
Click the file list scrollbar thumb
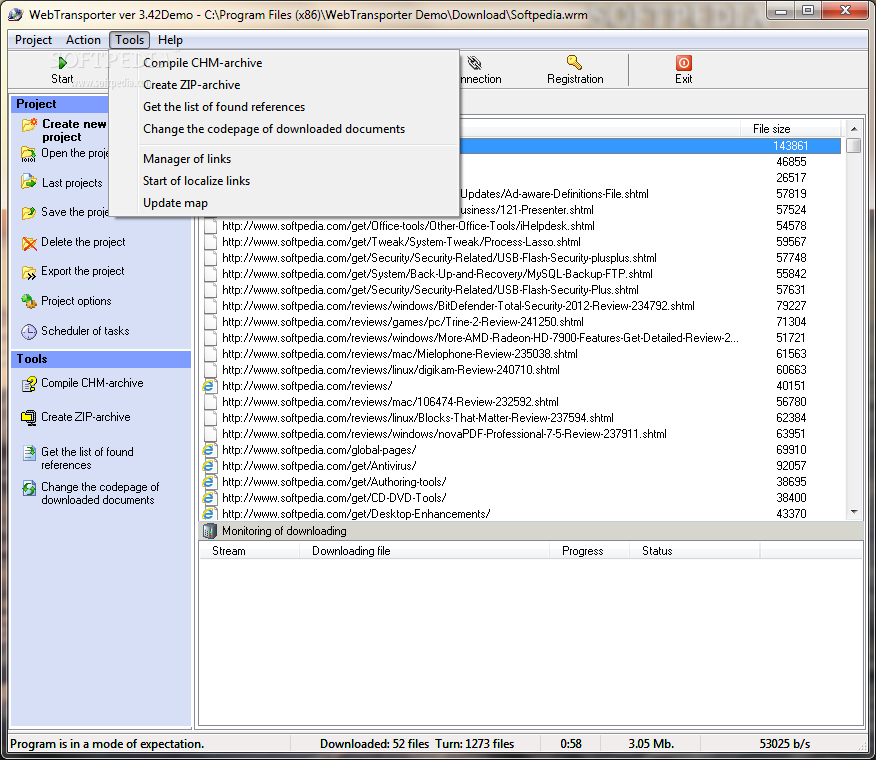[854, 145]
